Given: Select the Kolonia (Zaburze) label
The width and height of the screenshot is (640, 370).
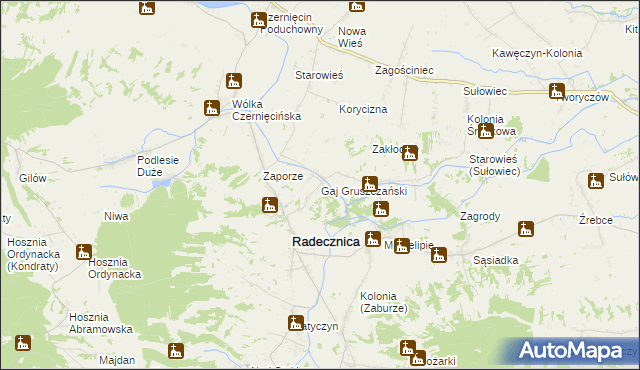Looking at the screenshot, I should (x=383, y=302).
